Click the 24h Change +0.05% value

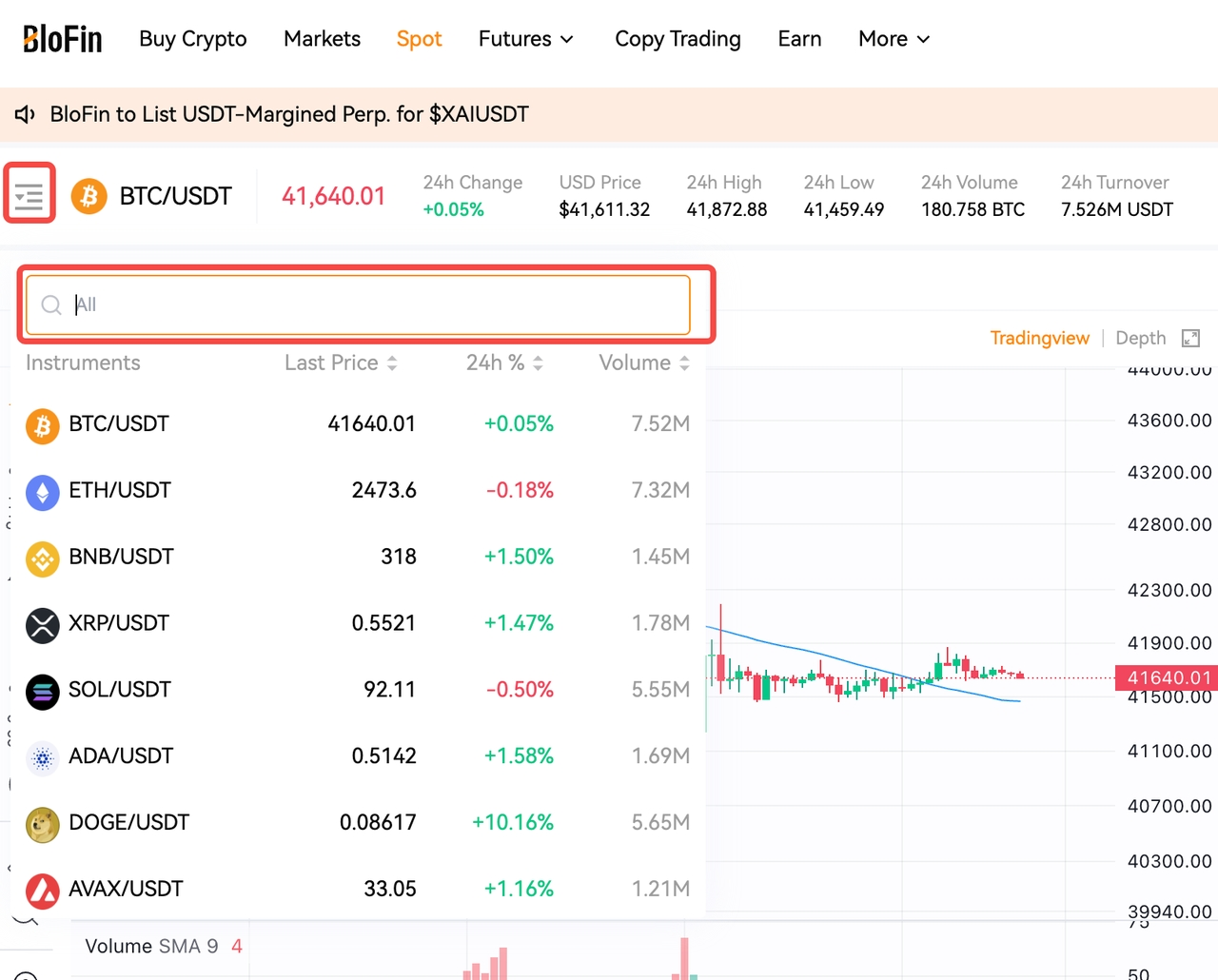click(x=454, y=209)
